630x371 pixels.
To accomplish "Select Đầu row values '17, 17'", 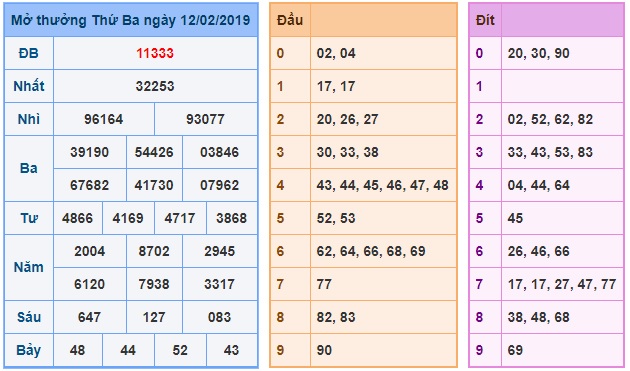I will pos(336,86).
